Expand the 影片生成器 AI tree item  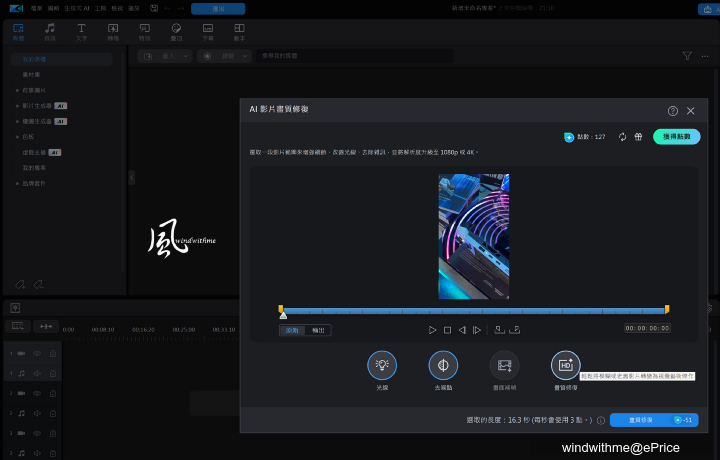pyautogui.click(x=17, y=106)
